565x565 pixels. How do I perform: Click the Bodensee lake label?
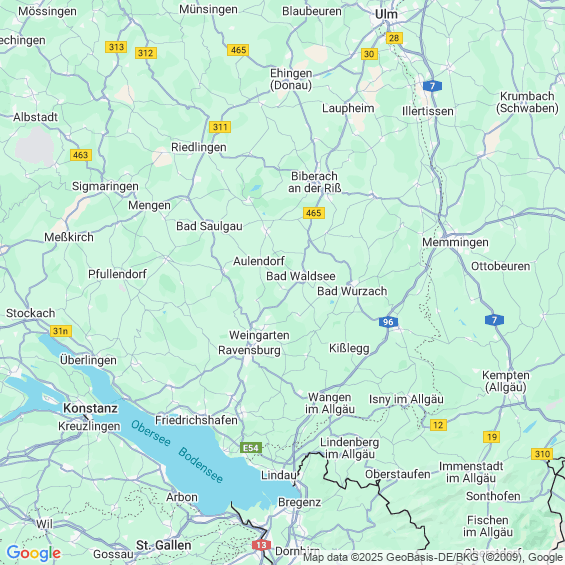200,465
